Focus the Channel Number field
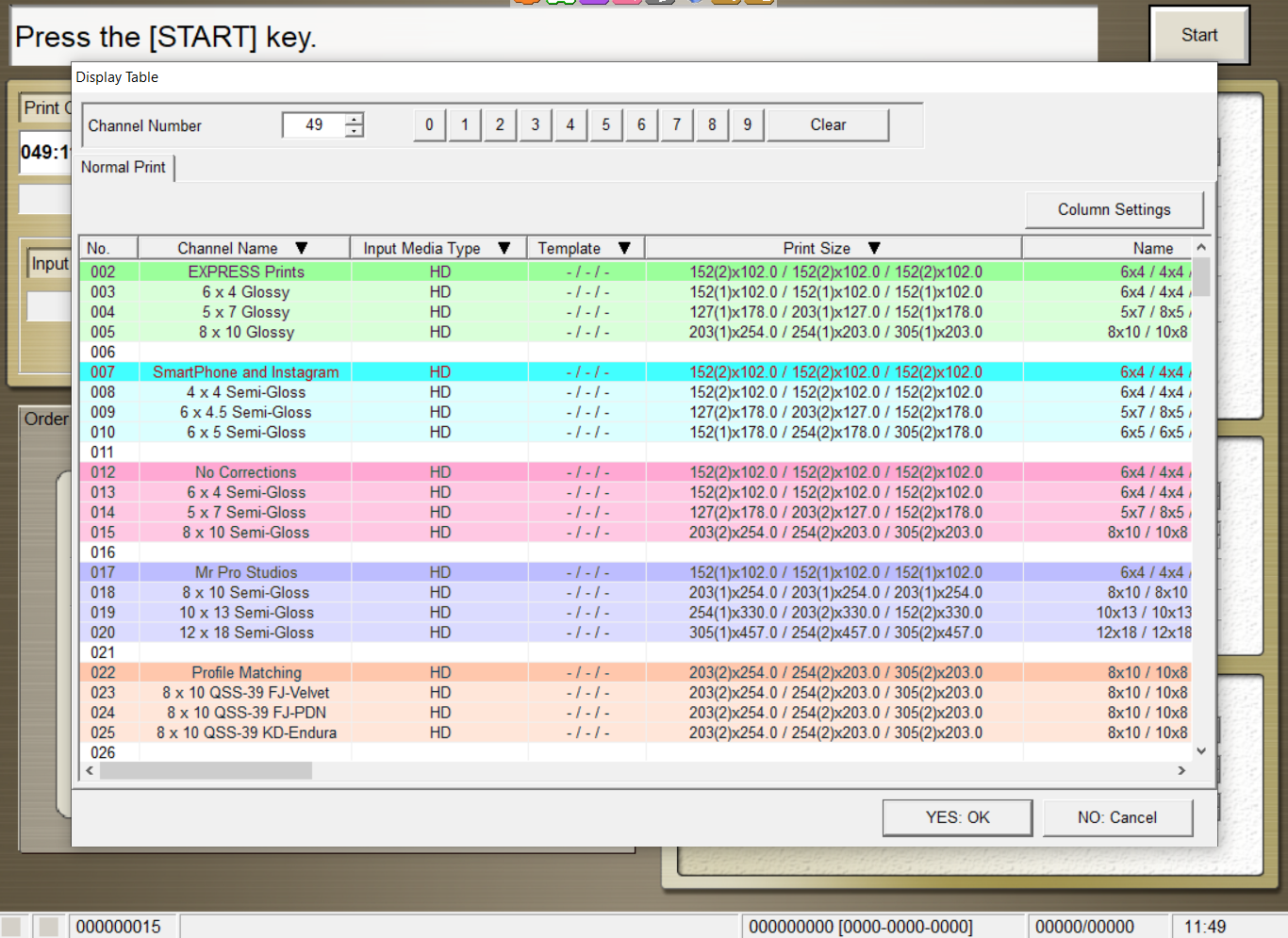This screenshot has height=938, width=1288. (314, 124)
